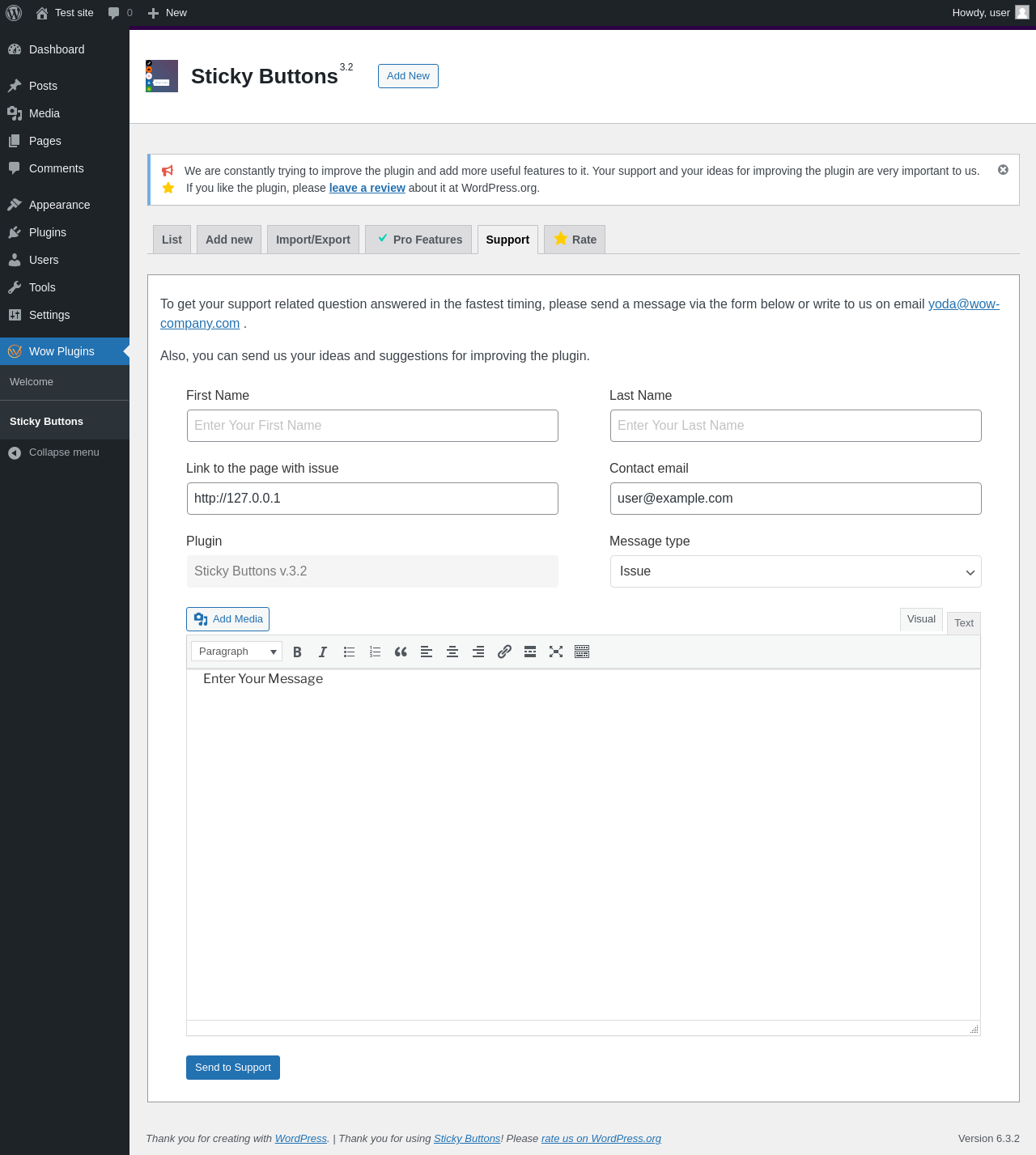Open Plugins menu in sidebar

(65, 232)
